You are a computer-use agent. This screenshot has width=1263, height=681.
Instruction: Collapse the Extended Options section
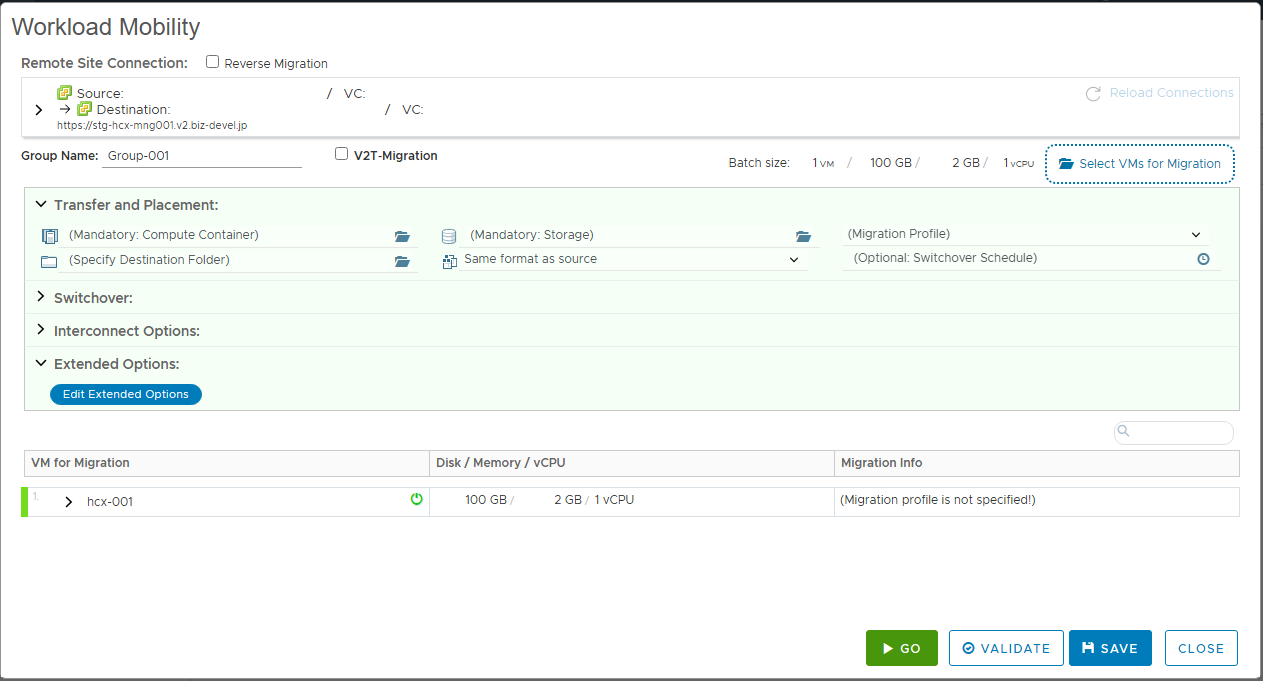[41, 363]
